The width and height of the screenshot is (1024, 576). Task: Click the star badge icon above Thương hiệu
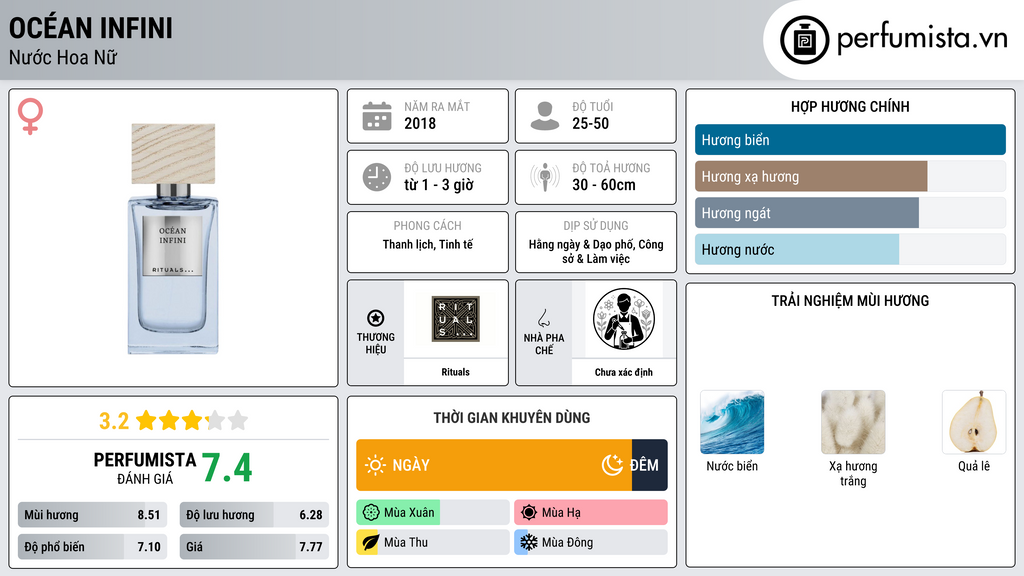point(376,318)
